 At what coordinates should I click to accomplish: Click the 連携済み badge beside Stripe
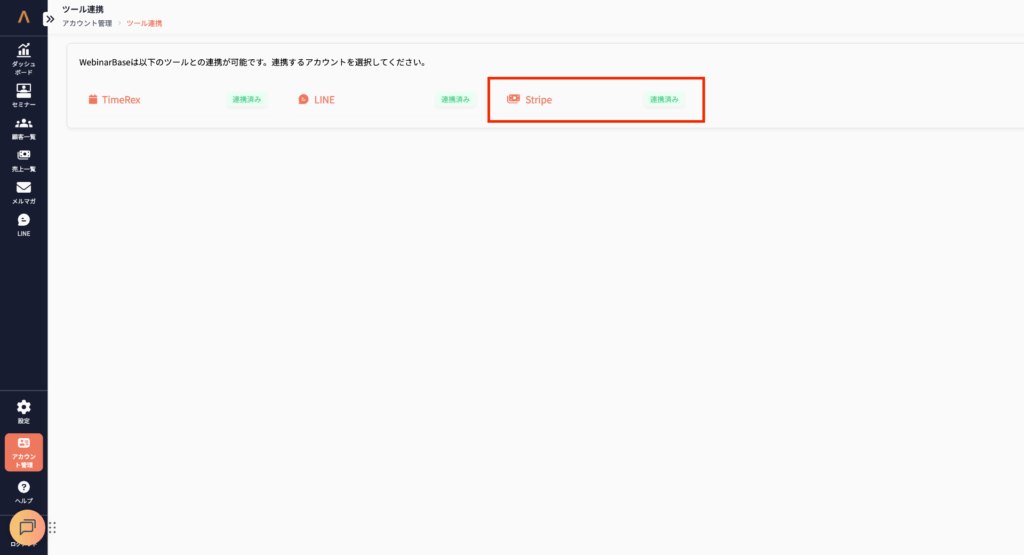tap(664, 100)
